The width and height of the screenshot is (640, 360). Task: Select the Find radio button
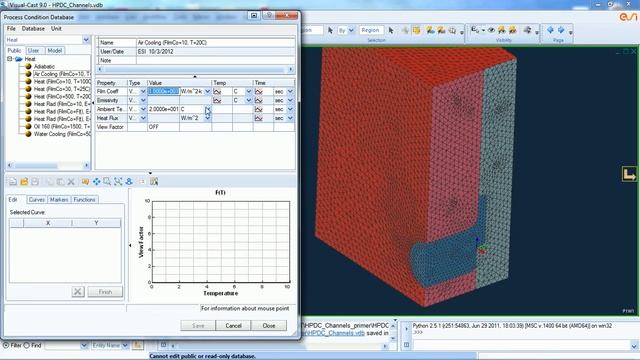27,345
